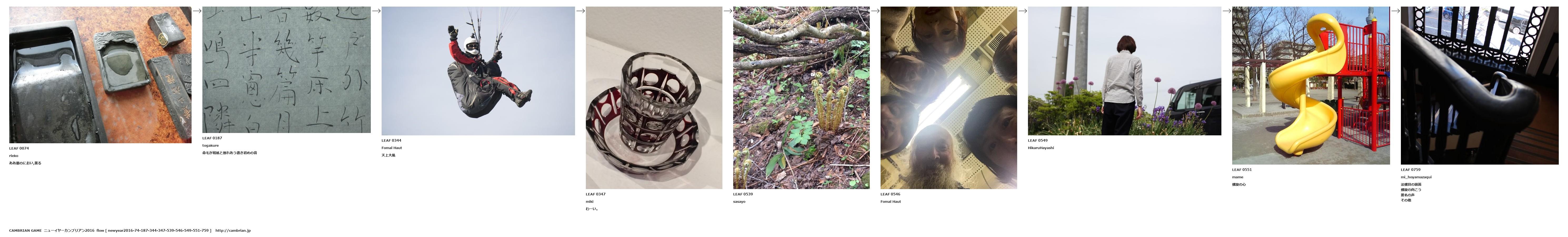
Task: Click author name HikaruHayashi
Action: 1041,148
